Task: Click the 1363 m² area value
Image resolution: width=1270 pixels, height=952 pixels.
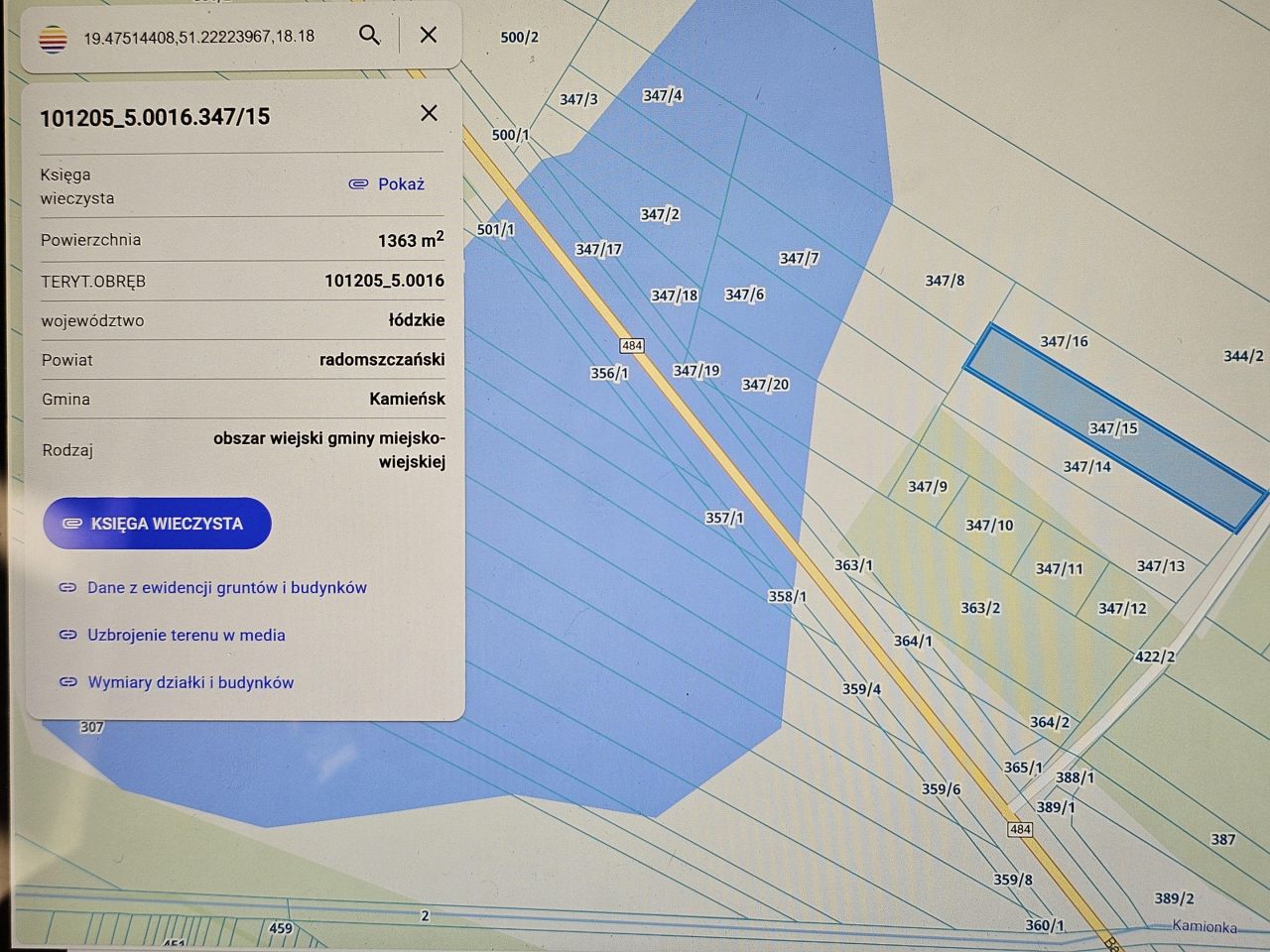Action: click(x=411, y=240)
